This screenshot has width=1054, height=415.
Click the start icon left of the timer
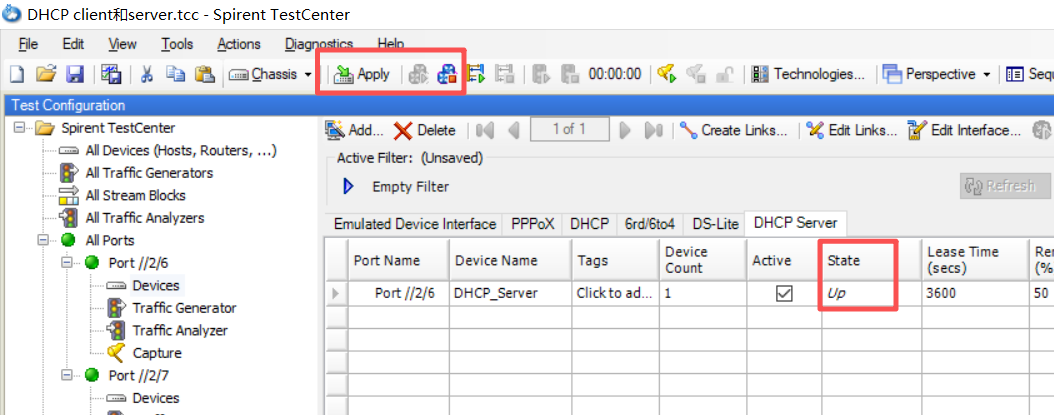pyautogui.click(x=541, y=74)
